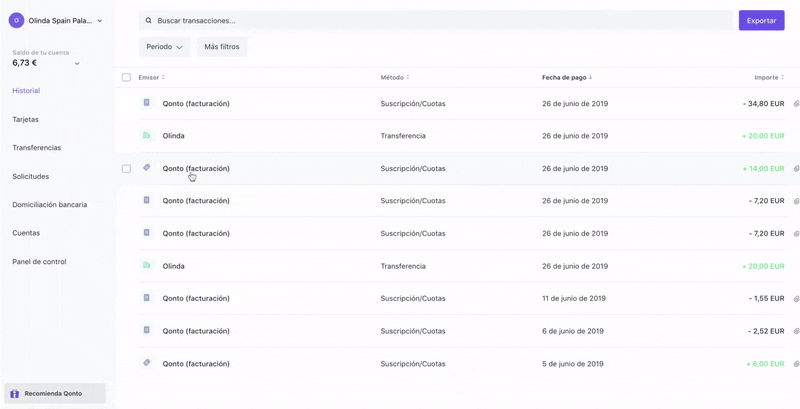Navigate to Solicitudes

pos(31,176)
